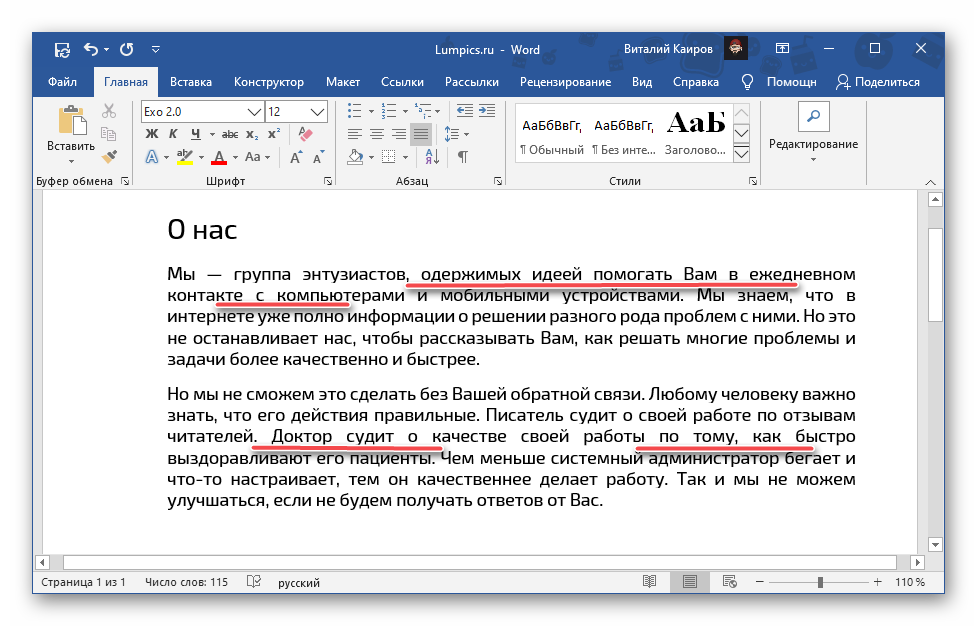This screenshot has height=626, width=977.
Task: Click the Format Painter brush icon
Action: pyautogui.click(x=109, y=156)
